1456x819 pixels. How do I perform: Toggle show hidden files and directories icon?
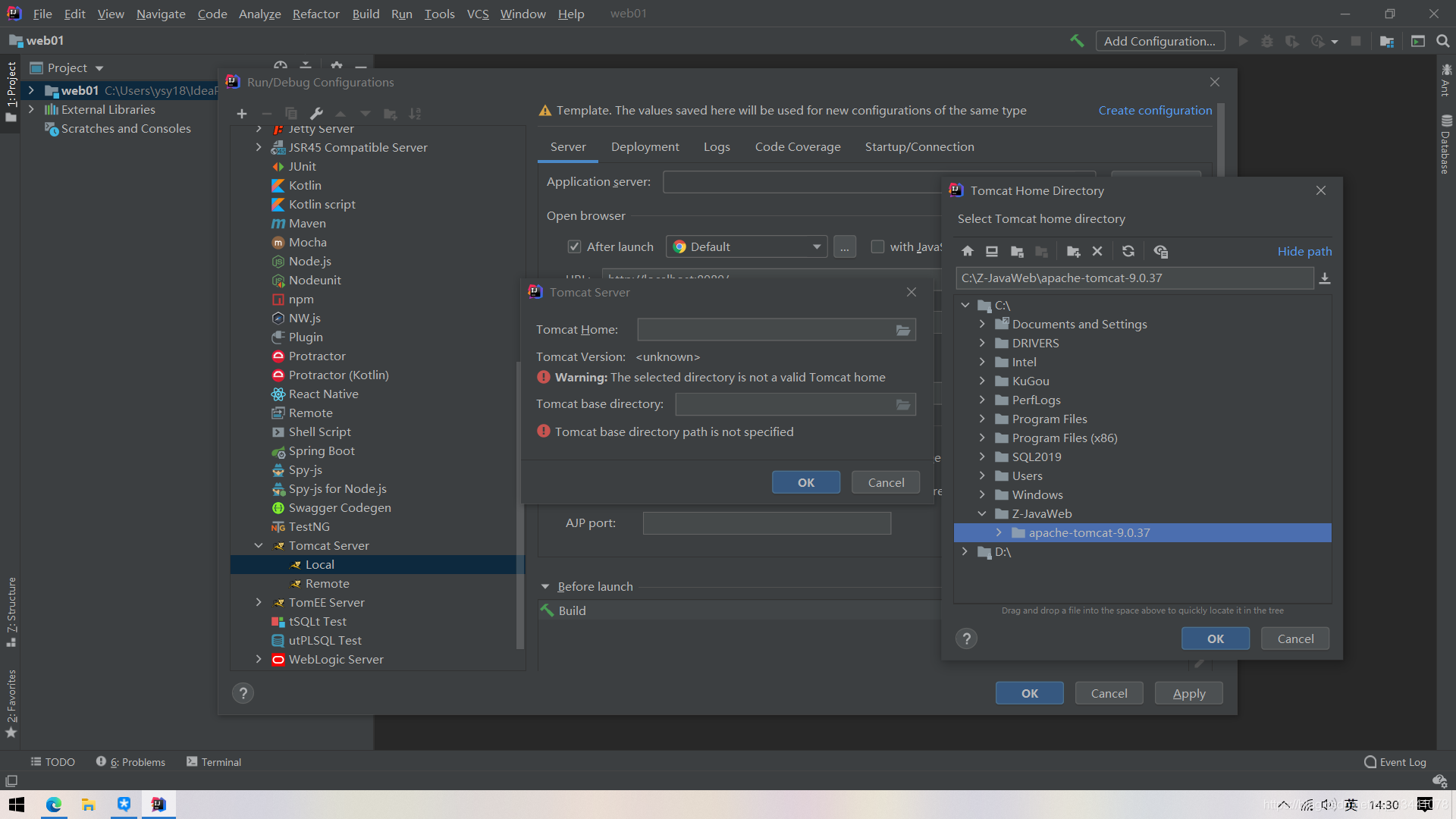pyautogui.click(x=1161, y=252)
